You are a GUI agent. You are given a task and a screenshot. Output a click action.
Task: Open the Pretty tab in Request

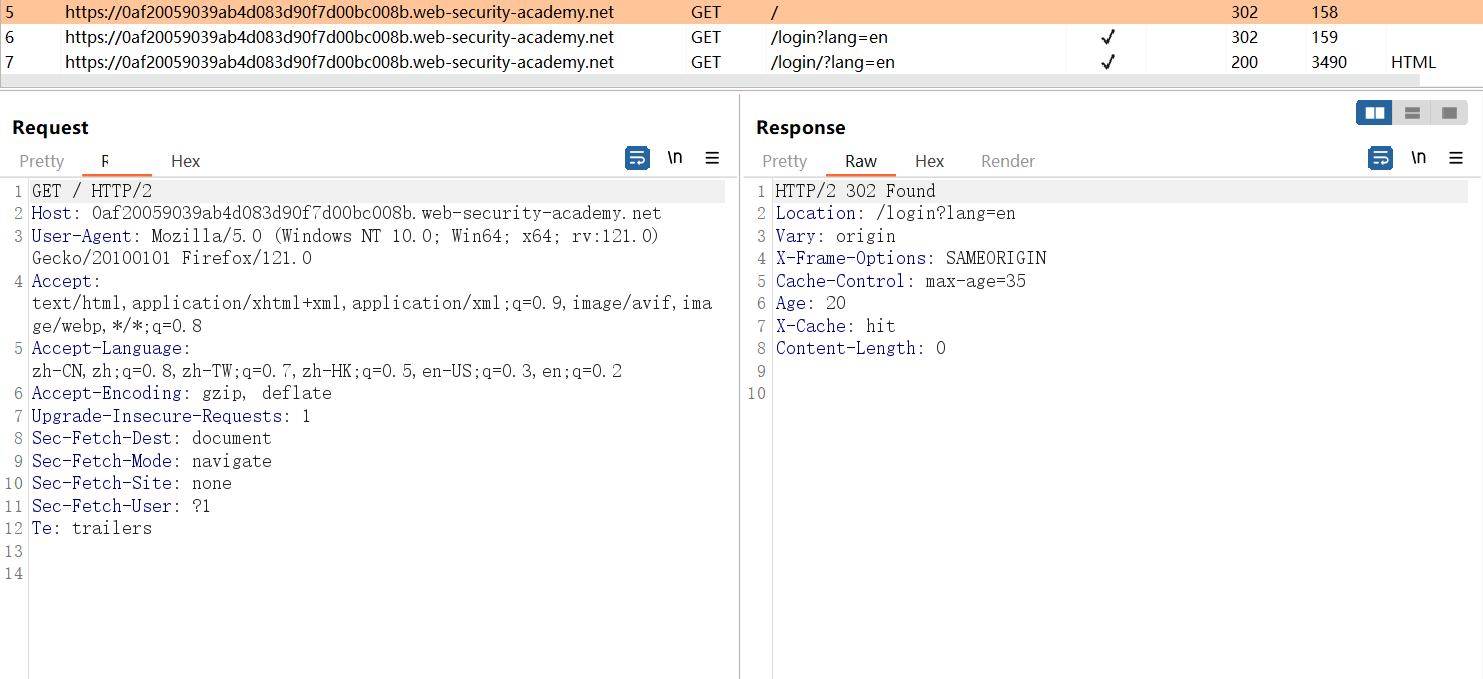click(42, 161)
